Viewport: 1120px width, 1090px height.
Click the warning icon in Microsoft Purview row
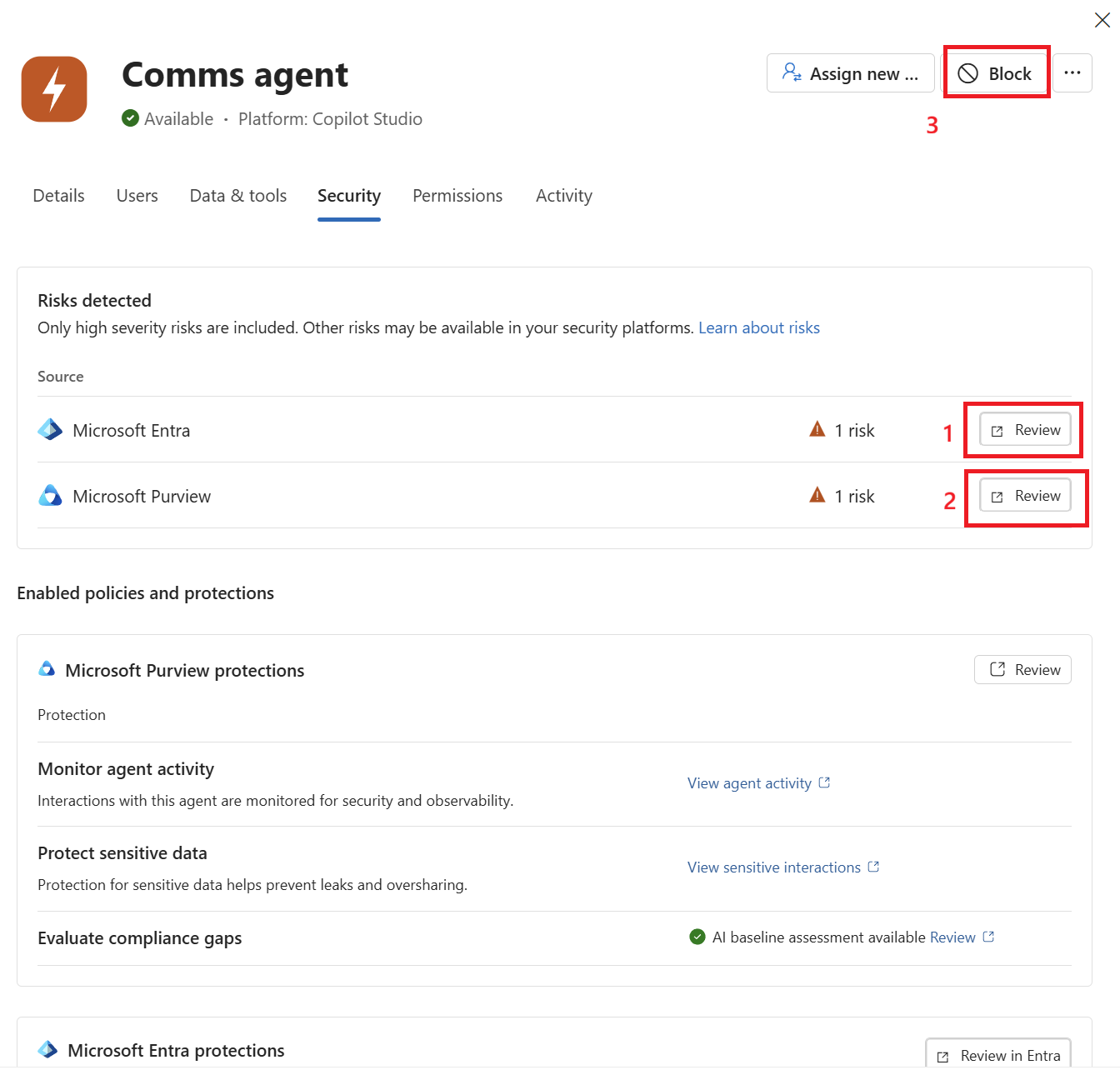(817, 495)
